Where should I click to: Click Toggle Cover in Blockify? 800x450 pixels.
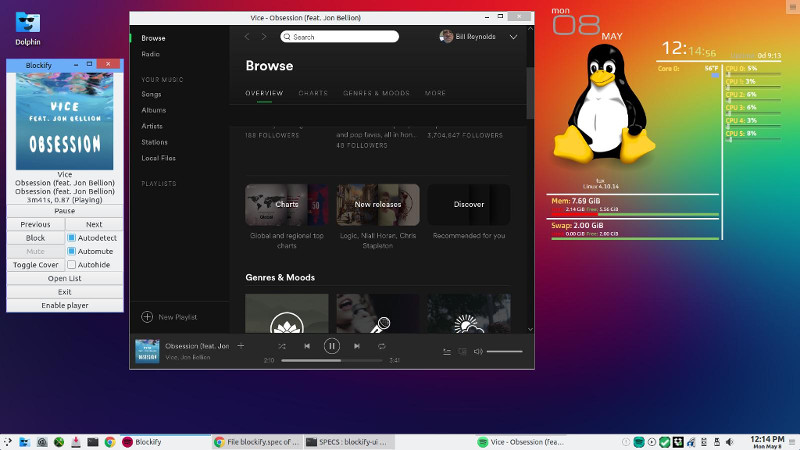[x=35, y=265]
